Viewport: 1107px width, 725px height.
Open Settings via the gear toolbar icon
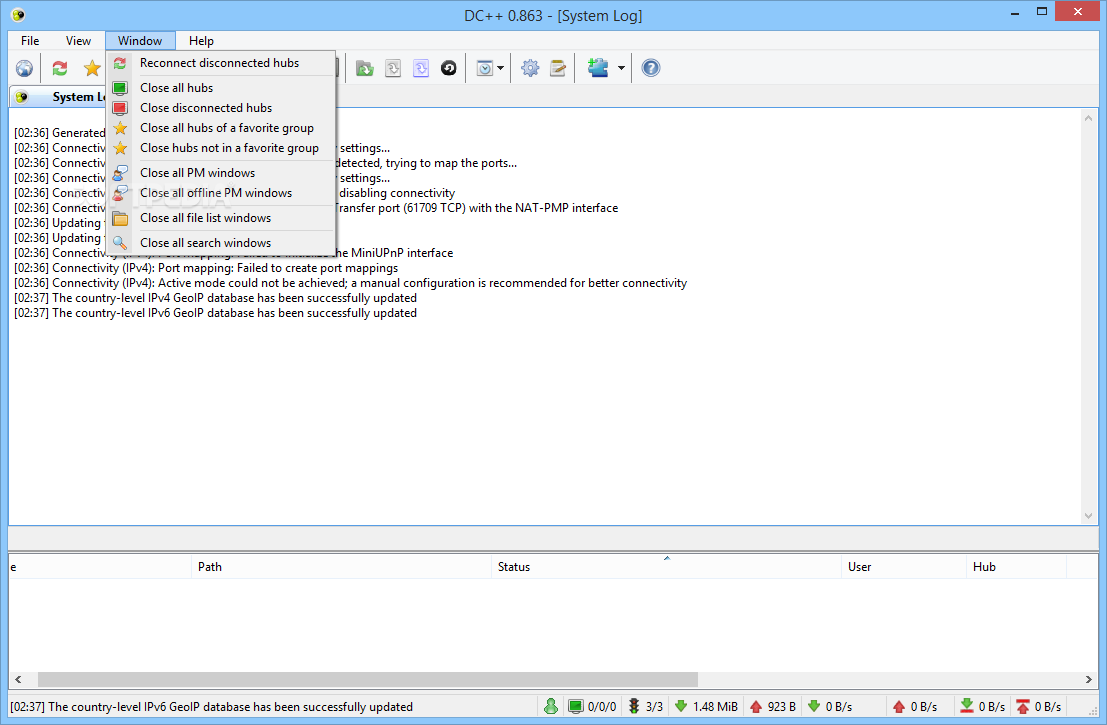[530, 68]
